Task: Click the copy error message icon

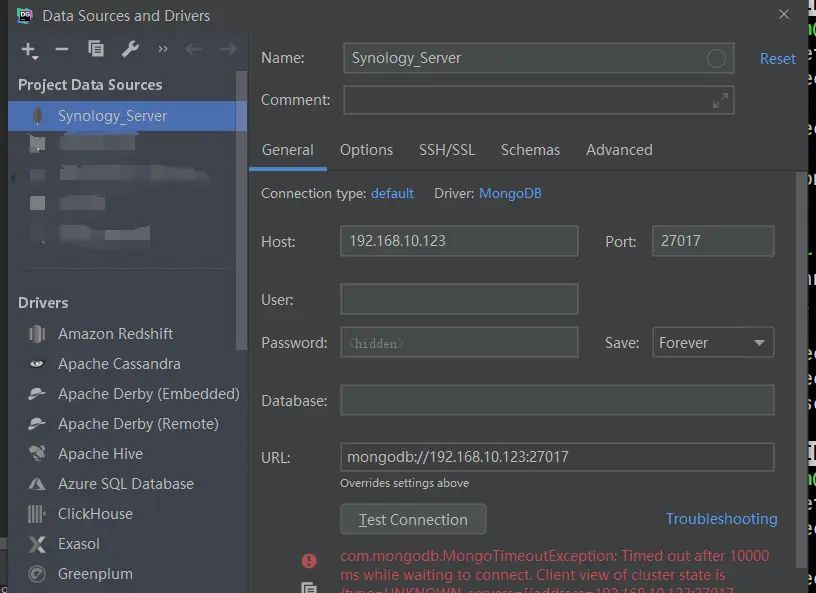Action: point(309,588)
